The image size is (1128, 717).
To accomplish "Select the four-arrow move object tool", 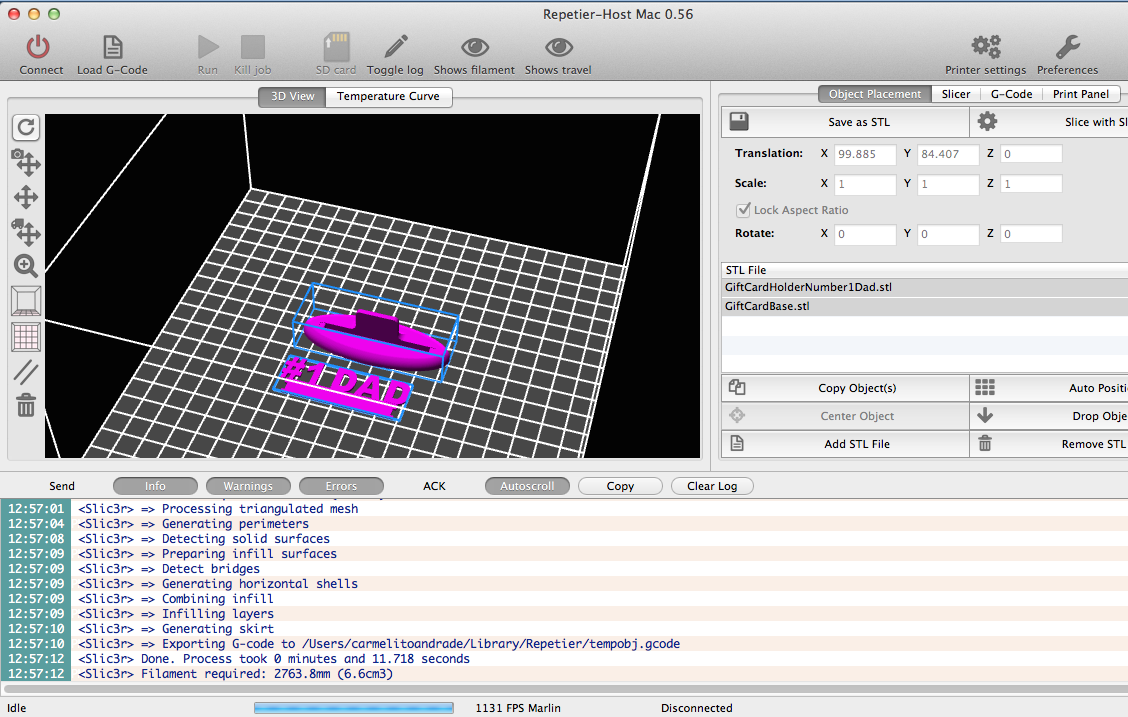I will (26, 198).
